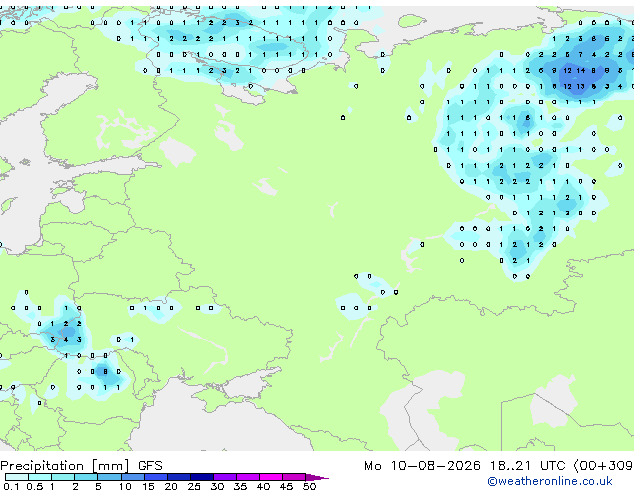
Task: Select the 2–5 mm legend swatch
Action: pyautogui.click(x=86, y=477)
